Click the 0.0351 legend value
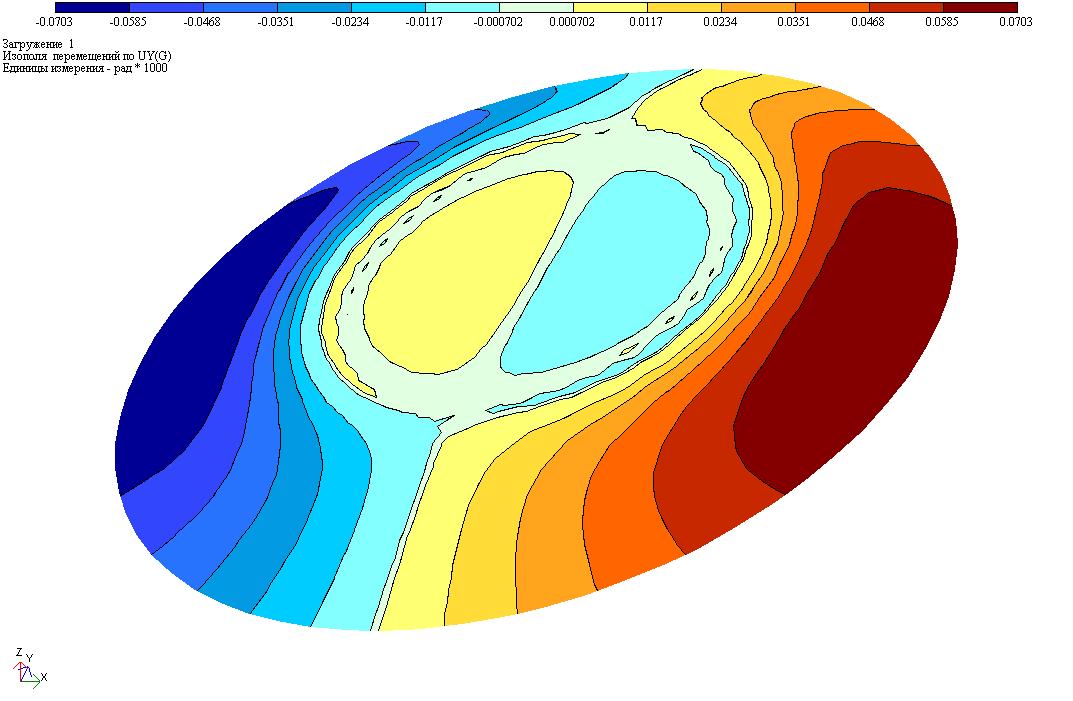This screenshot has width=1073, height=701. pyautogui.click(x=794, y=22)
